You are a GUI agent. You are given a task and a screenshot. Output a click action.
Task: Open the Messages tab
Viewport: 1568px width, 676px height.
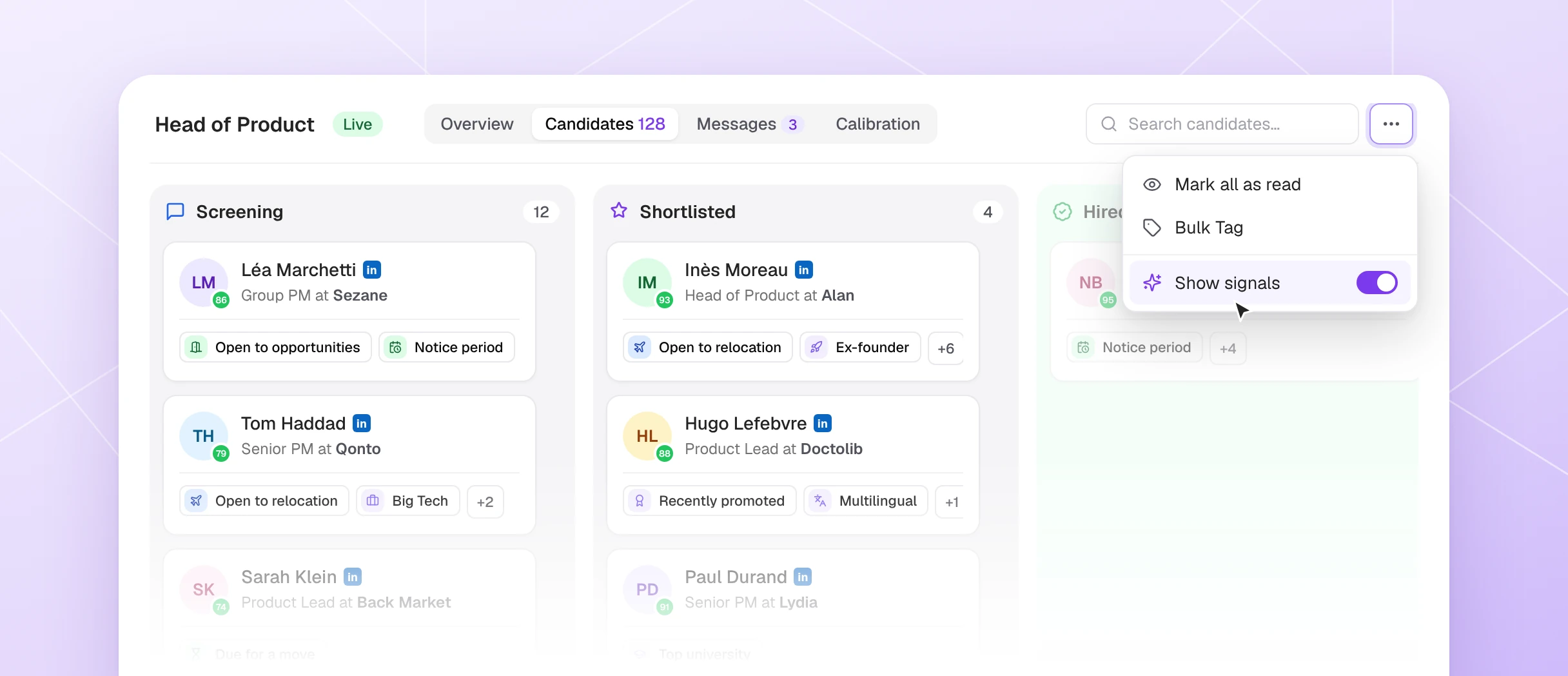coord(750,124)
